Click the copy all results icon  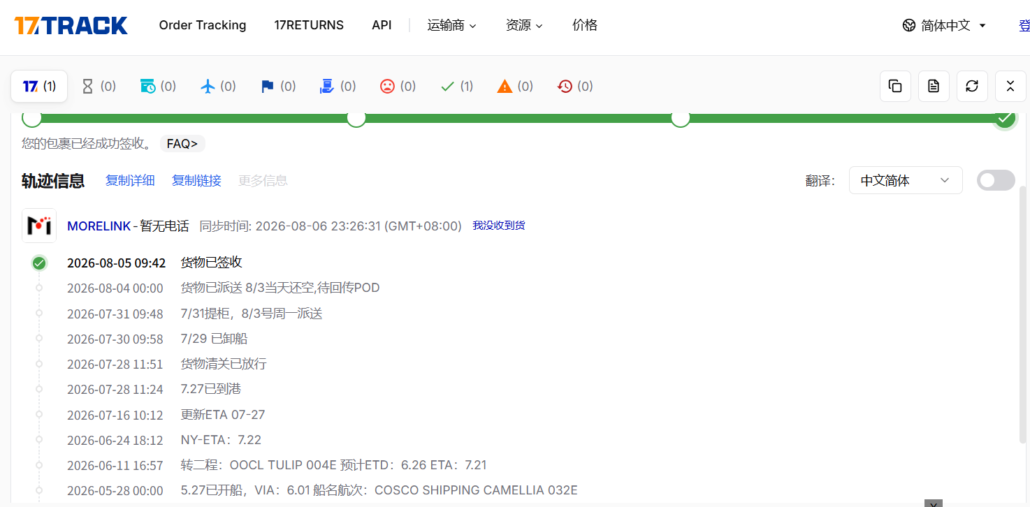pos(895,86)
